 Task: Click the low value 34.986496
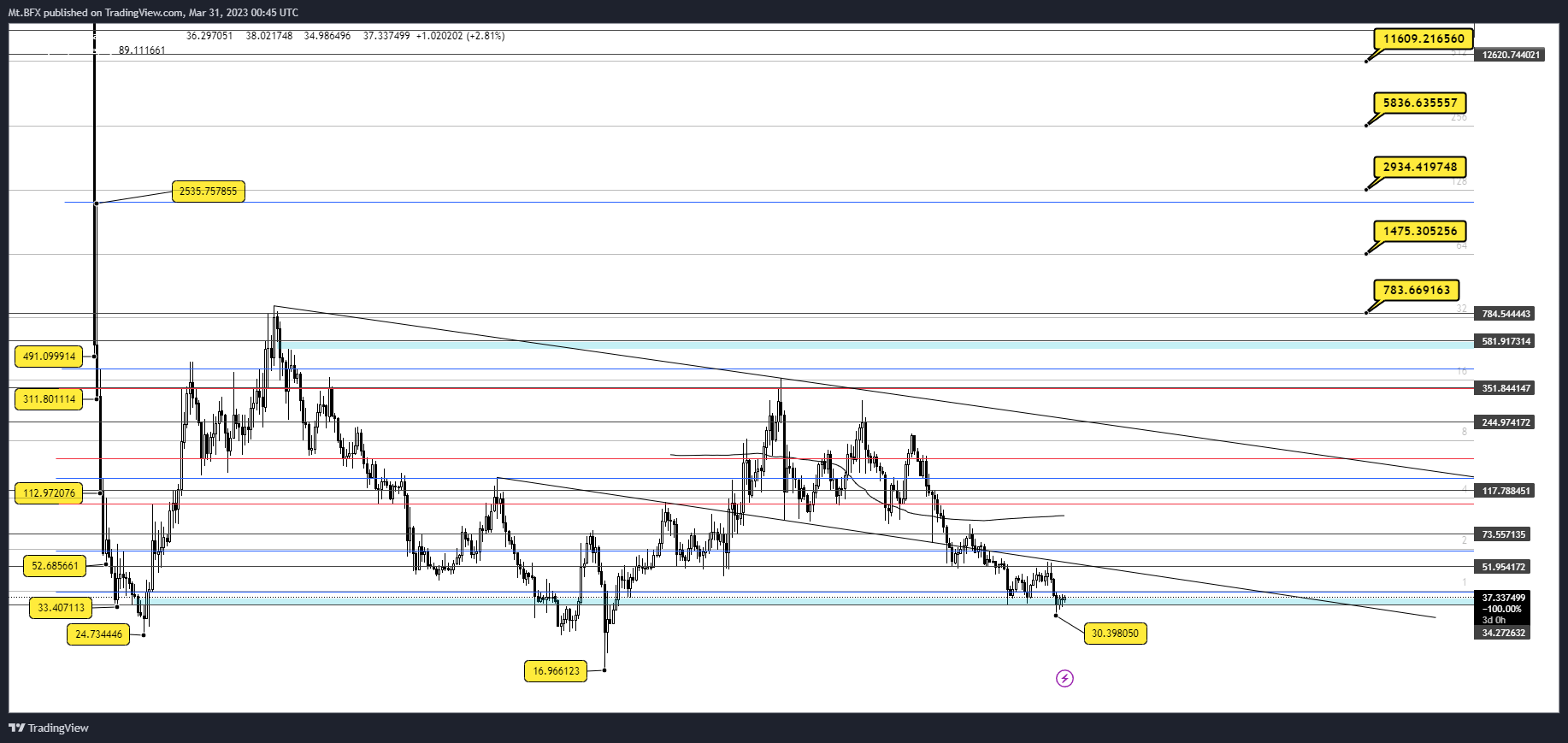click(327, 36)
